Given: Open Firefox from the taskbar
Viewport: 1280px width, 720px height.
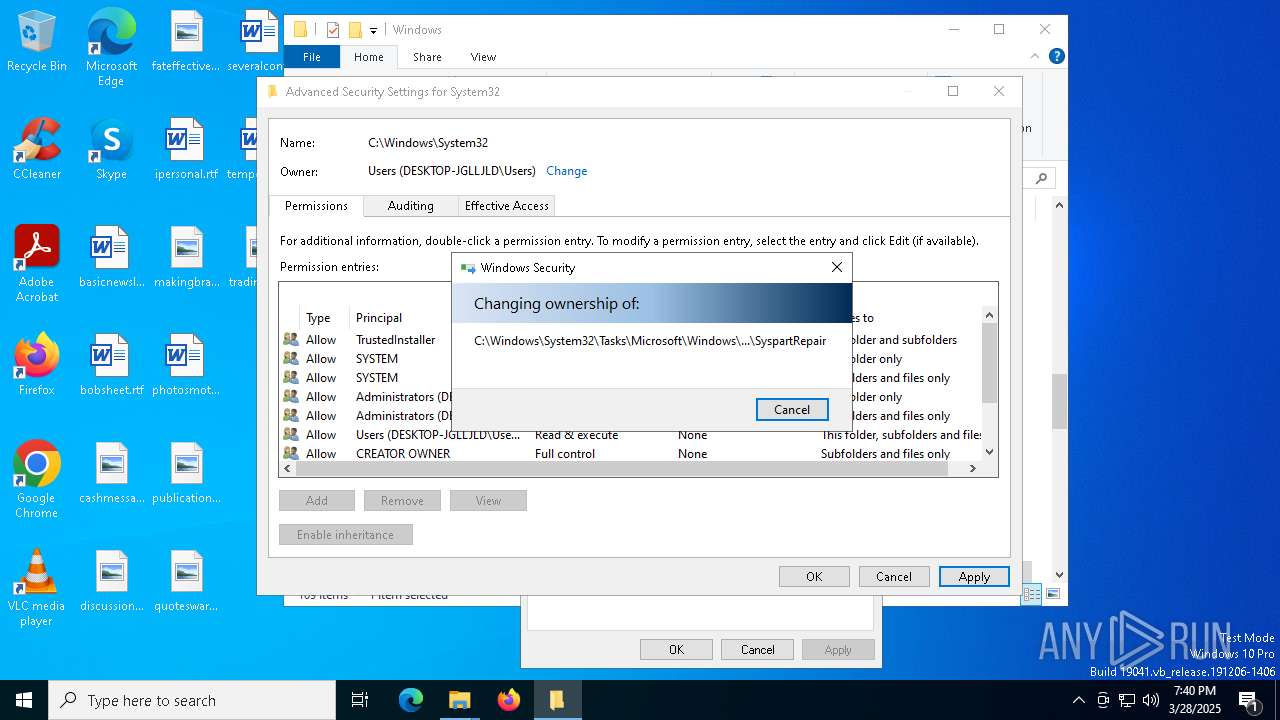Looking at the screenshot, I should tap(509, 700).
